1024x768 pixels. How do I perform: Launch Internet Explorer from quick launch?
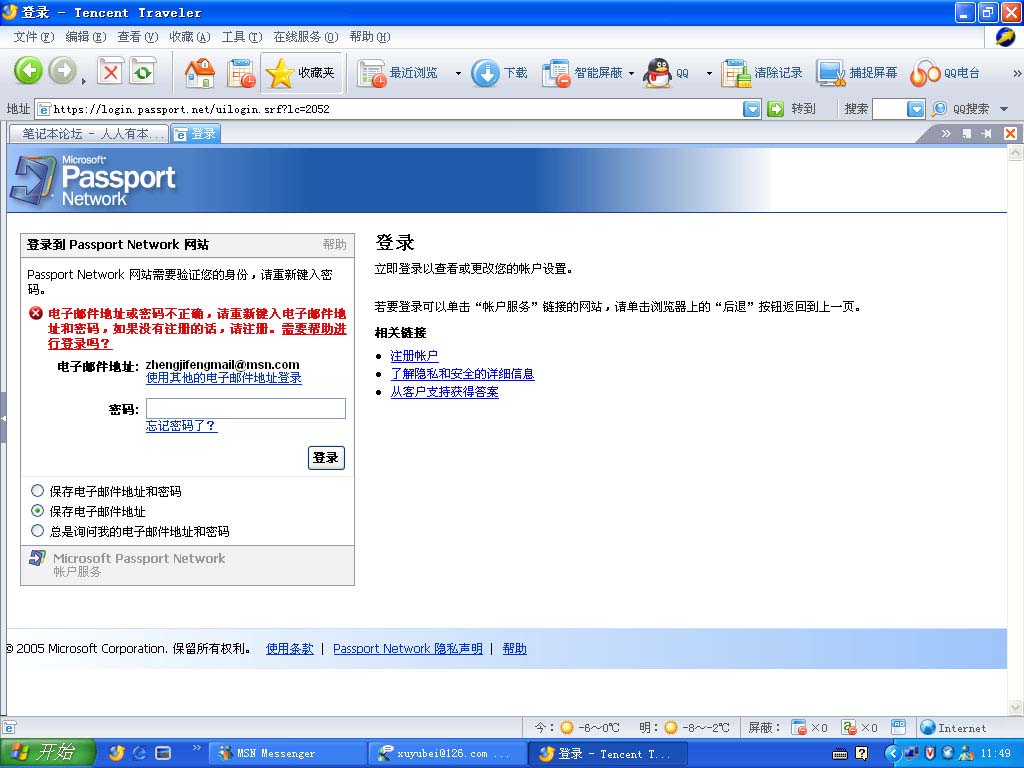point(140,753)
